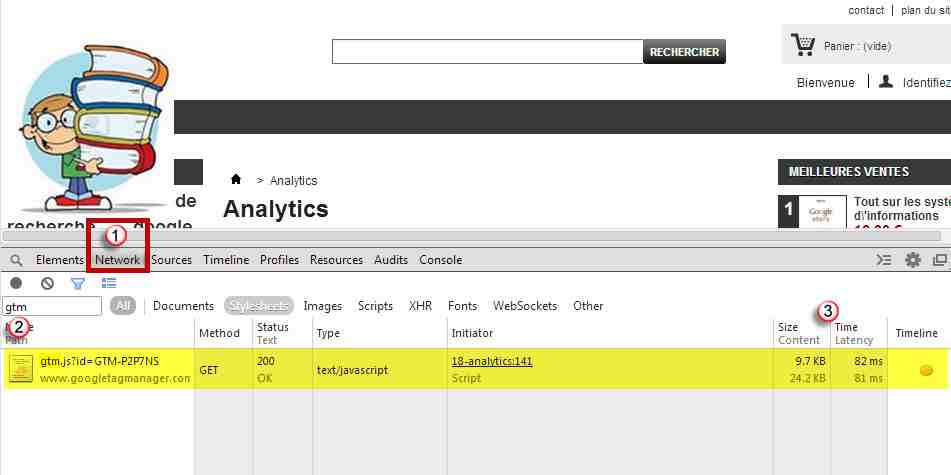Click the Identifiez login link
The width and height of the screenshot is (951, 475).
[926, 83]
